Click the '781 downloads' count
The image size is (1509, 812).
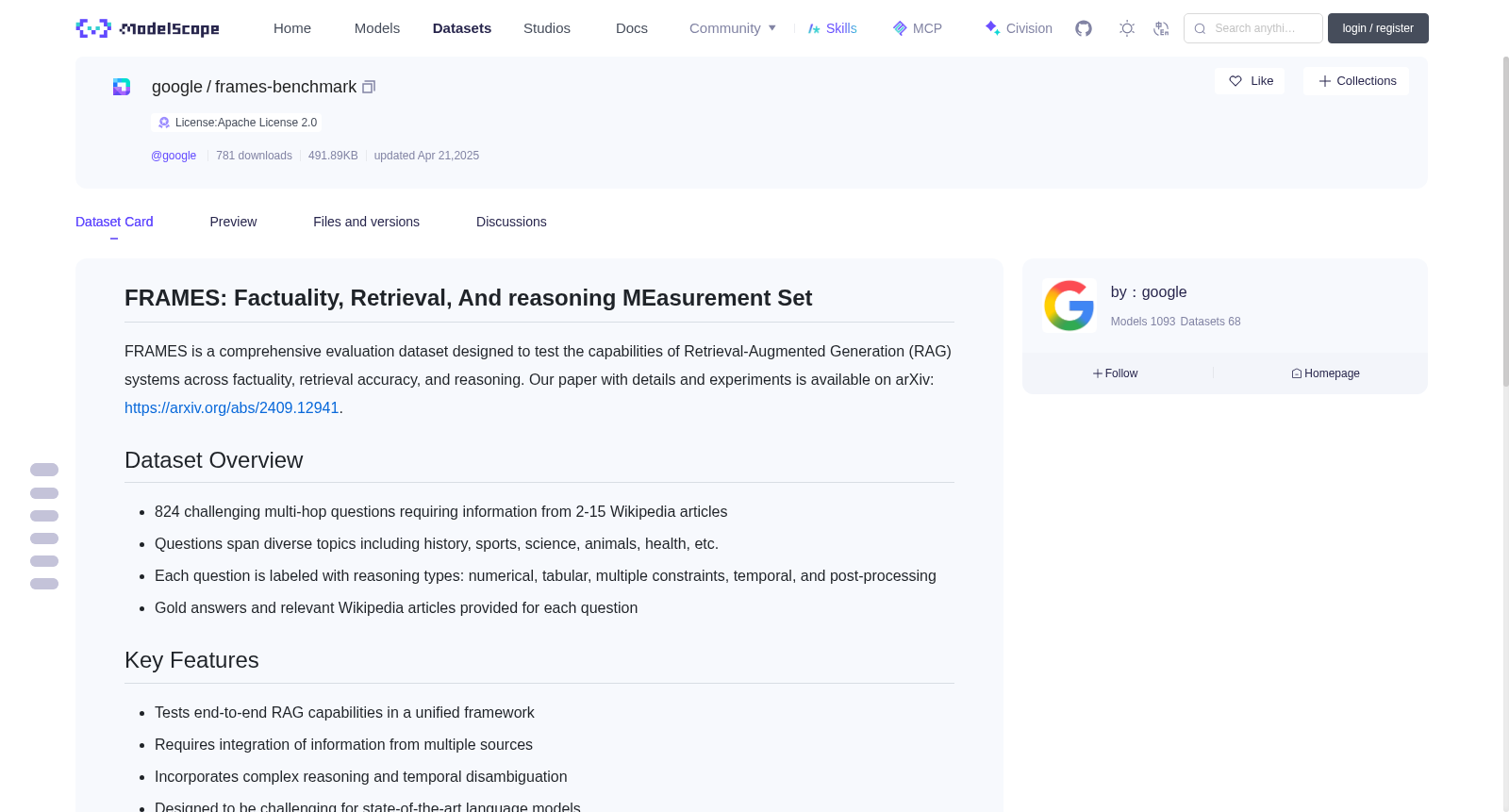click(254, 156)
